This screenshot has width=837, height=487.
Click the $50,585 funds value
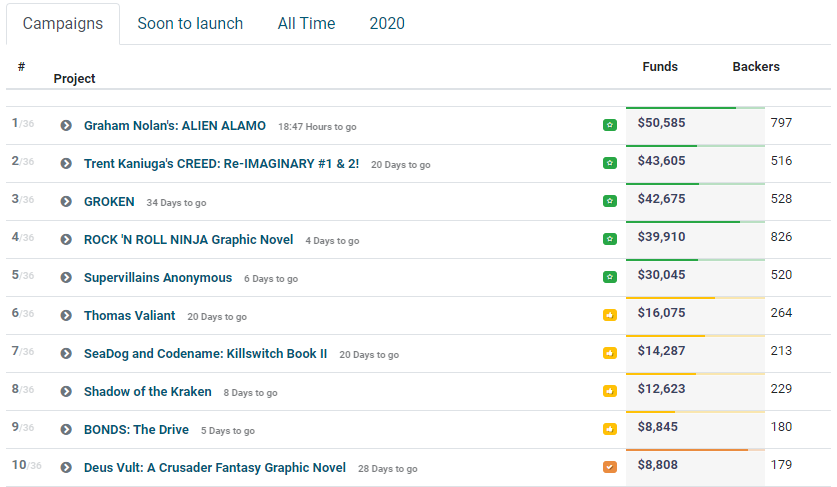(661, 123)
